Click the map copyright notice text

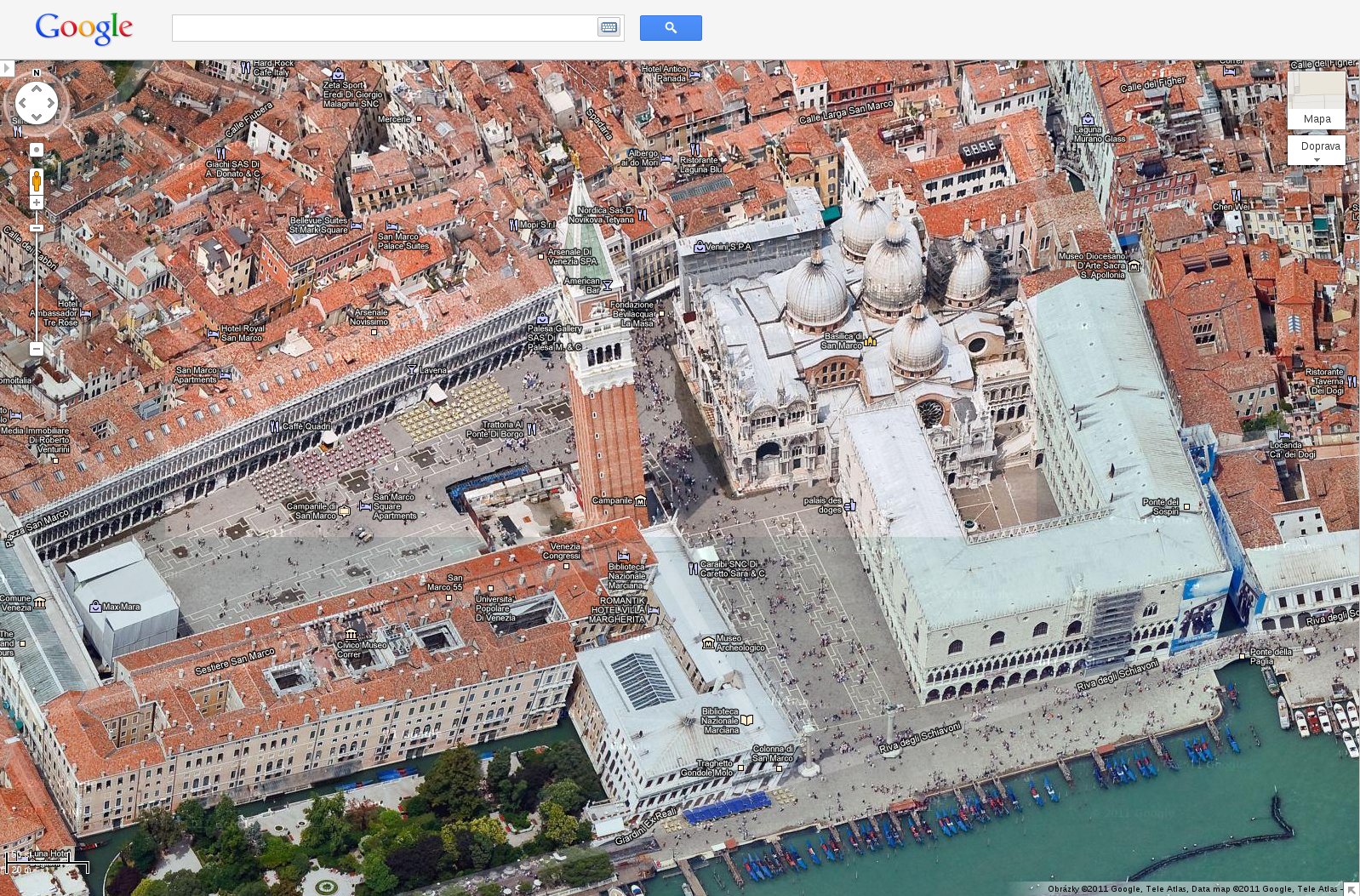pyautogui.click(x=1194, y=889)
